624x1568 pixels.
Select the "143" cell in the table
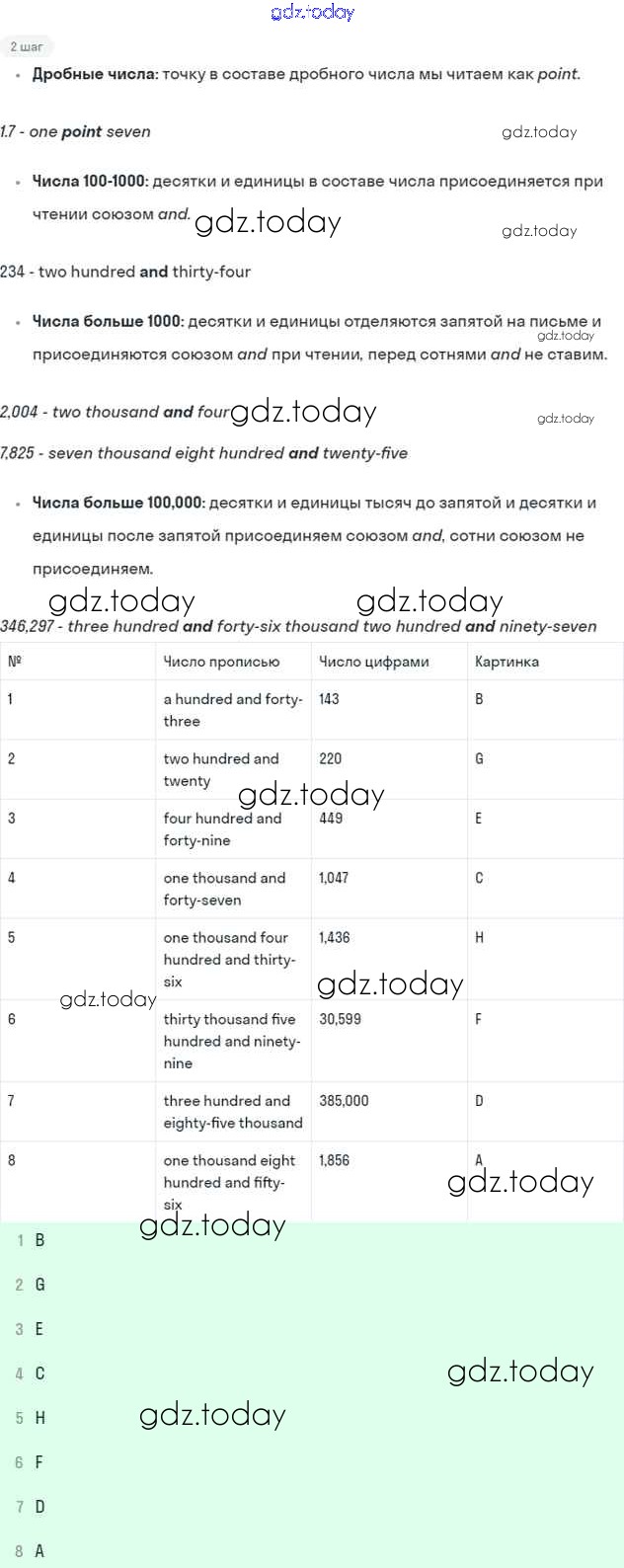[330, 699]
